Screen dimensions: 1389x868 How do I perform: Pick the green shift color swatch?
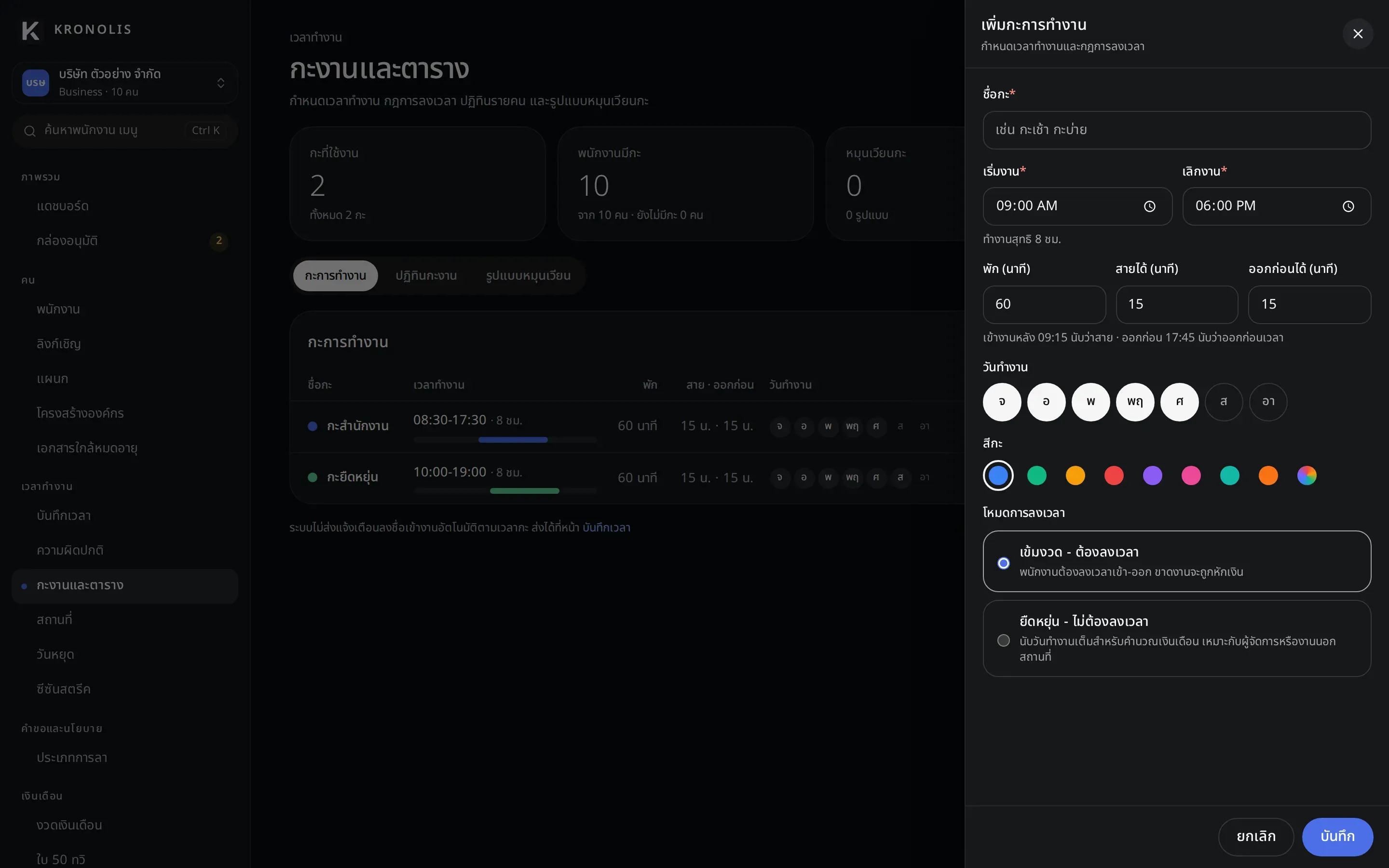1036,475
